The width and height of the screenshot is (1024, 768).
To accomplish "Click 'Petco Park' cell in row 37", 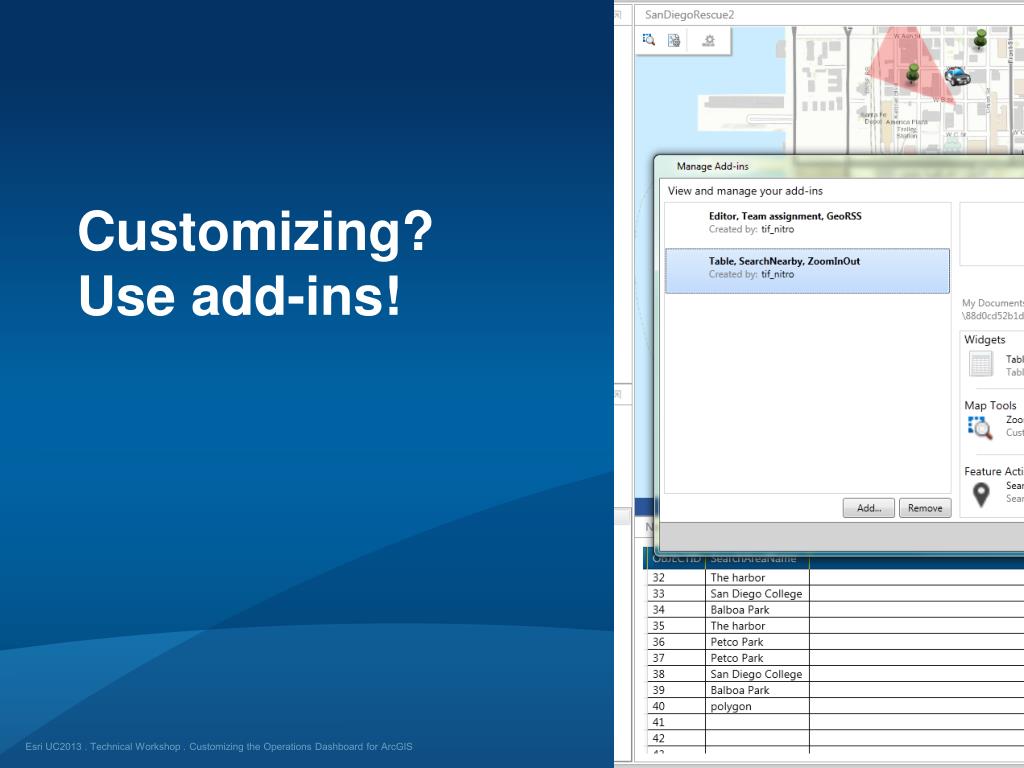I will click(758, 658).
